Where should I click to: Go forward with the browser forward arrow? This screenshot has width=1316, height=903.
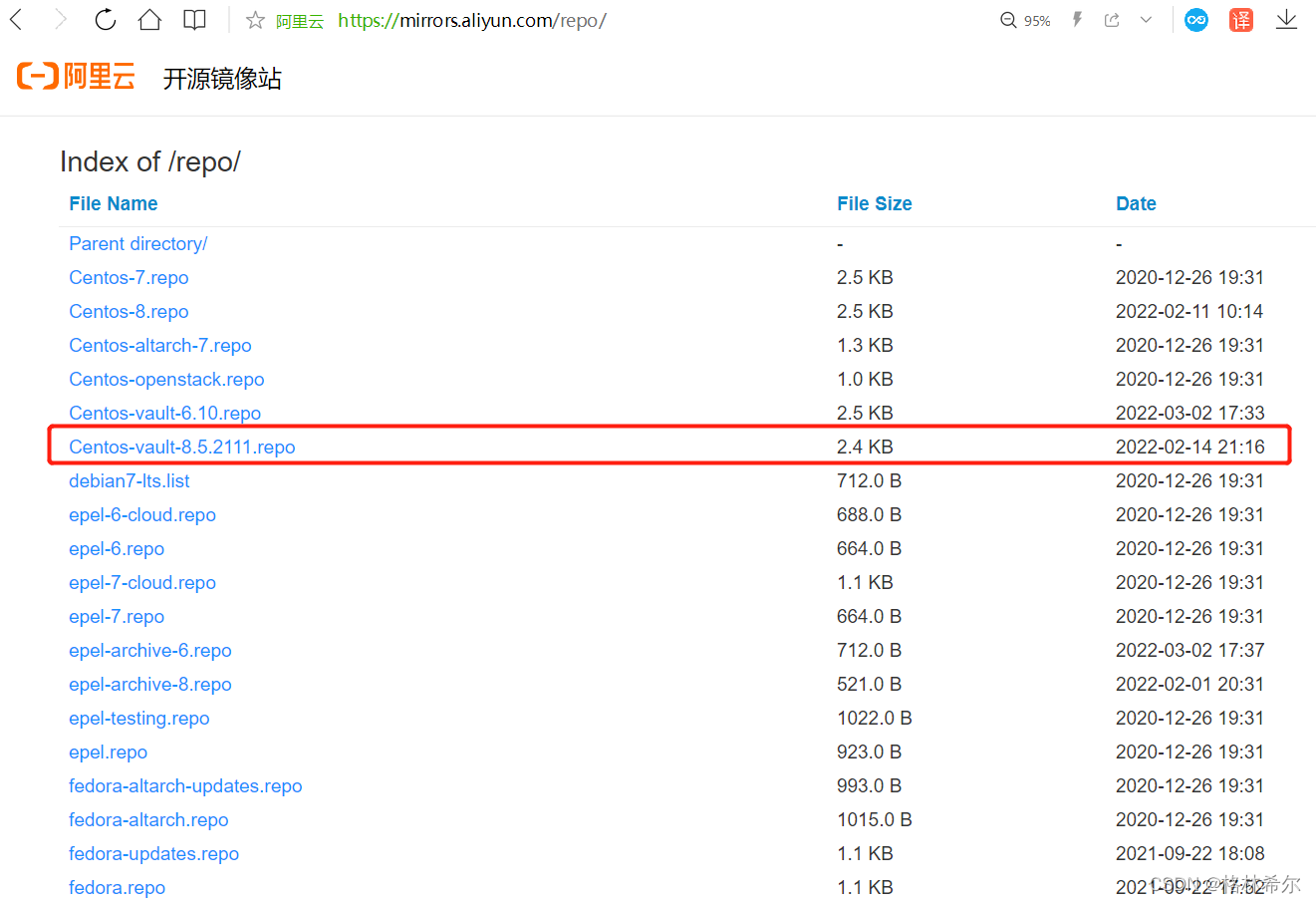[61, 19]
